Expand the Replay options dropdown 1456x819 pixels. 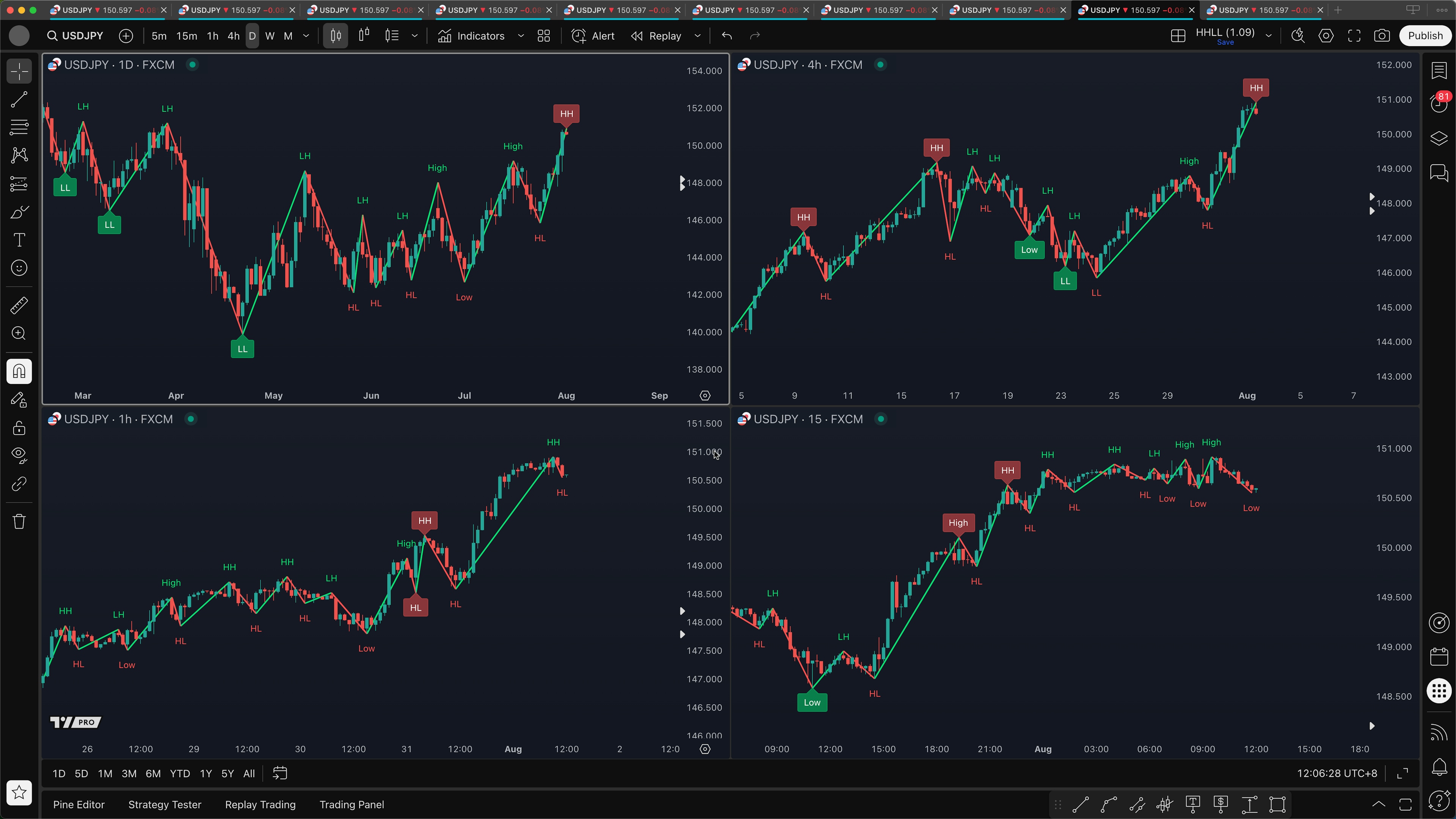point(698,36)
